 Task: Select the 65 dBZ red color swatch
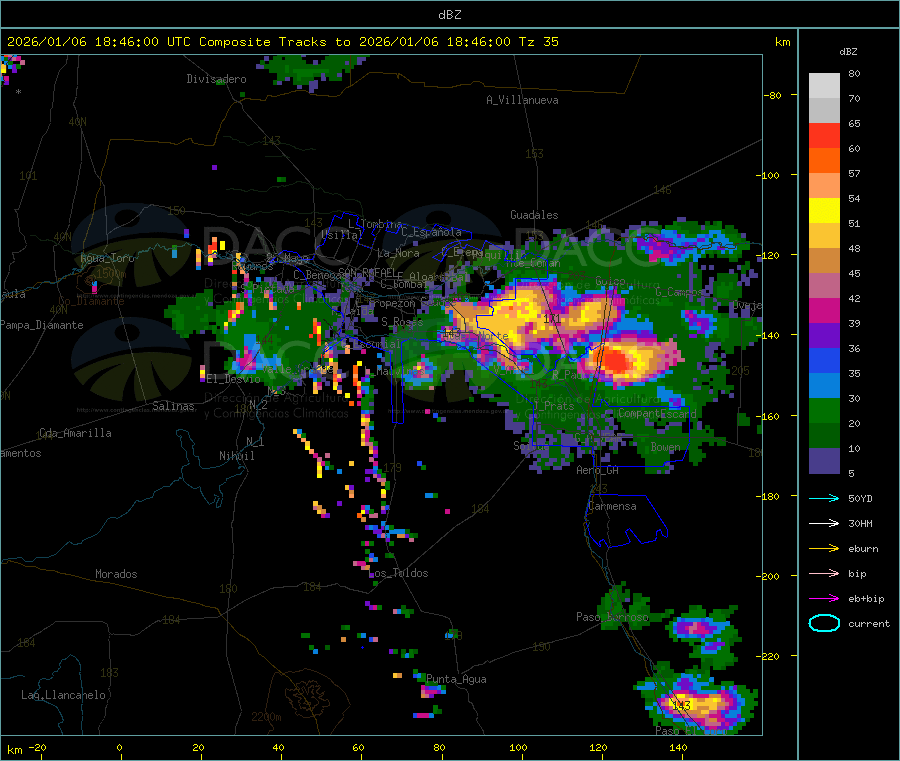(824, 135)
